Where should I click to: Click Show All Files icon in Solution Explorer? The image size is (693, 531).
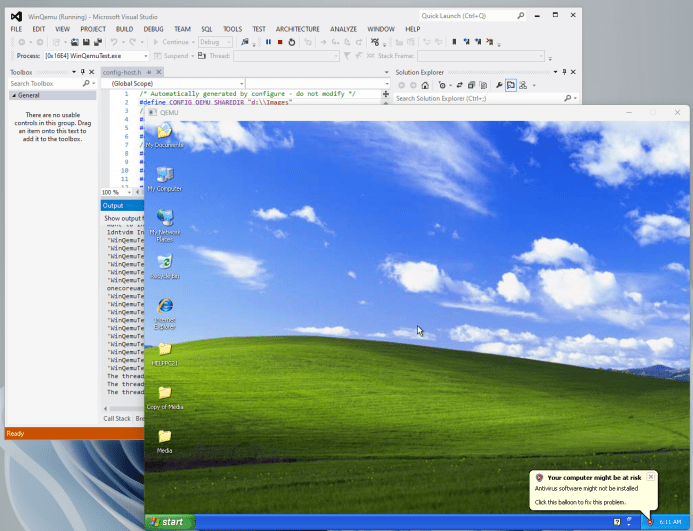point(483,85)
